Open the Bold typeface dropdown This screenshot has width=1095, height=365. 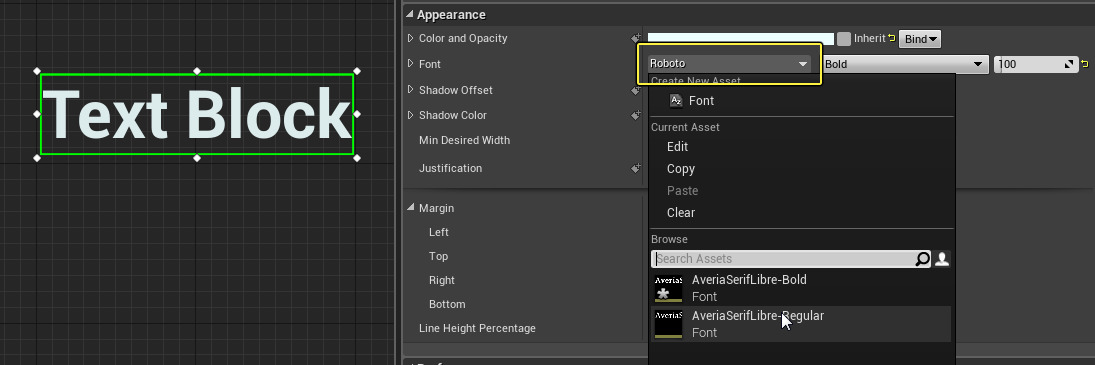[x=906, y=64]
